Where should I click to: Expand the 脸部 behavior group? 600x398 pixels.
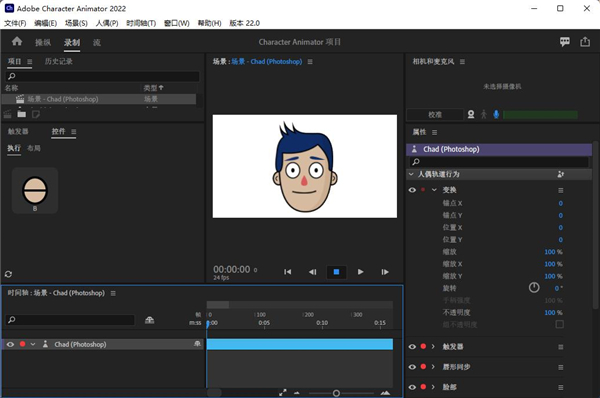pos(433,387)
